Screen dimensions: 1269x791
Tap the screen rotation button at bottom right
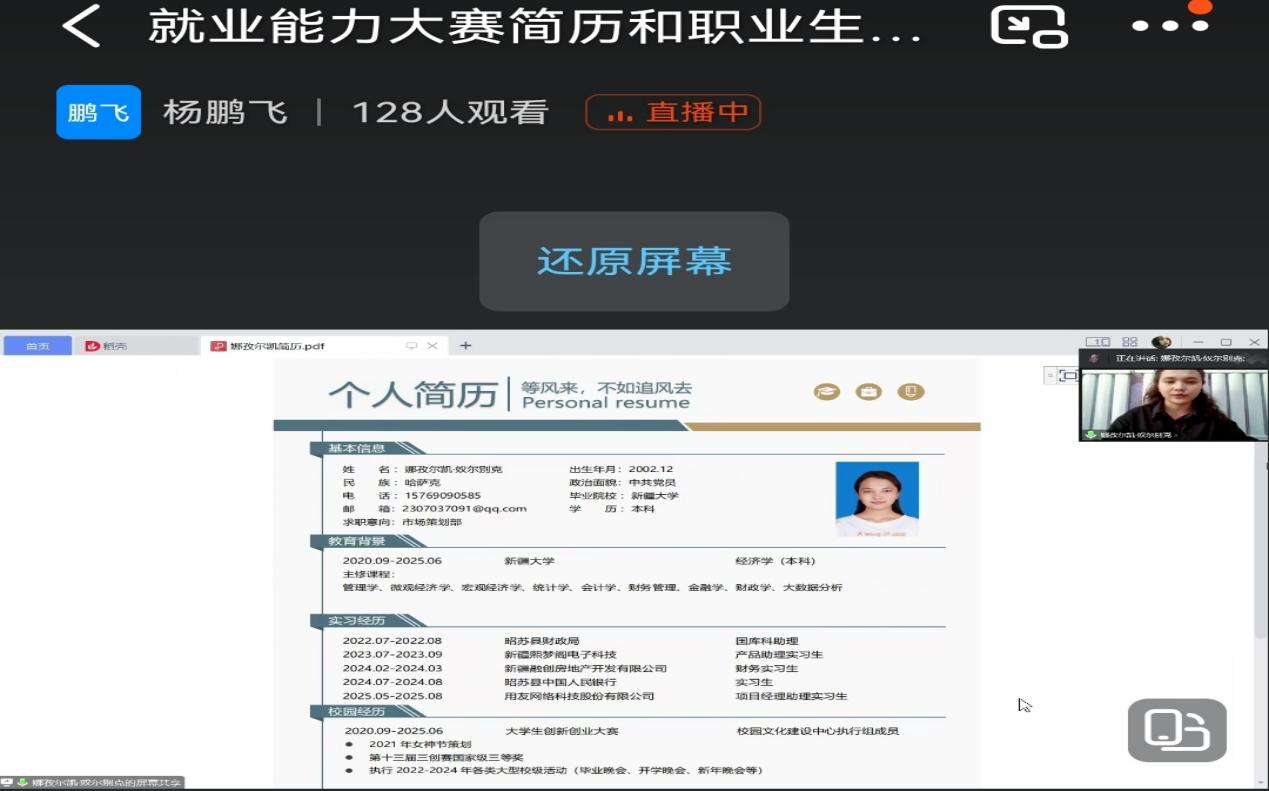click(x=1176, y=730)
